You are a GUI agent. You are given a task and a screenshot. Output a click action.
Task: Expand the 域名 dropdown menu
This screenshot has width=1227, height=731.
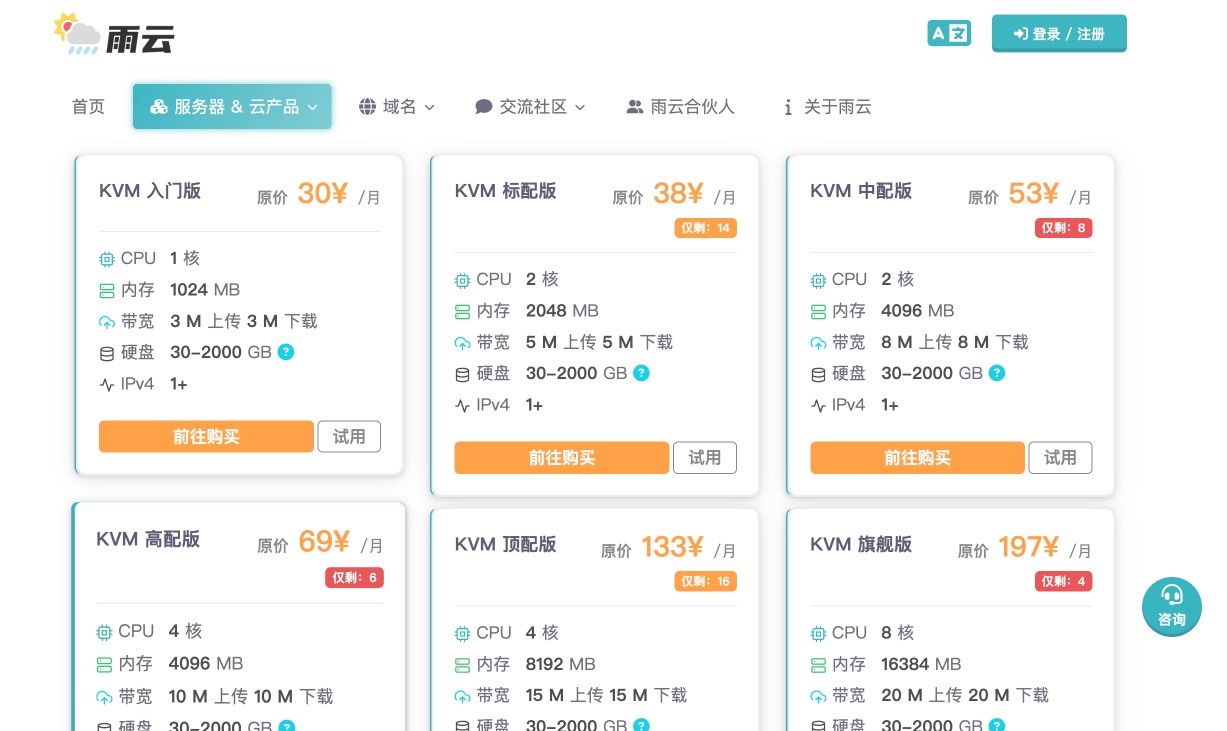tap(397, 107)
